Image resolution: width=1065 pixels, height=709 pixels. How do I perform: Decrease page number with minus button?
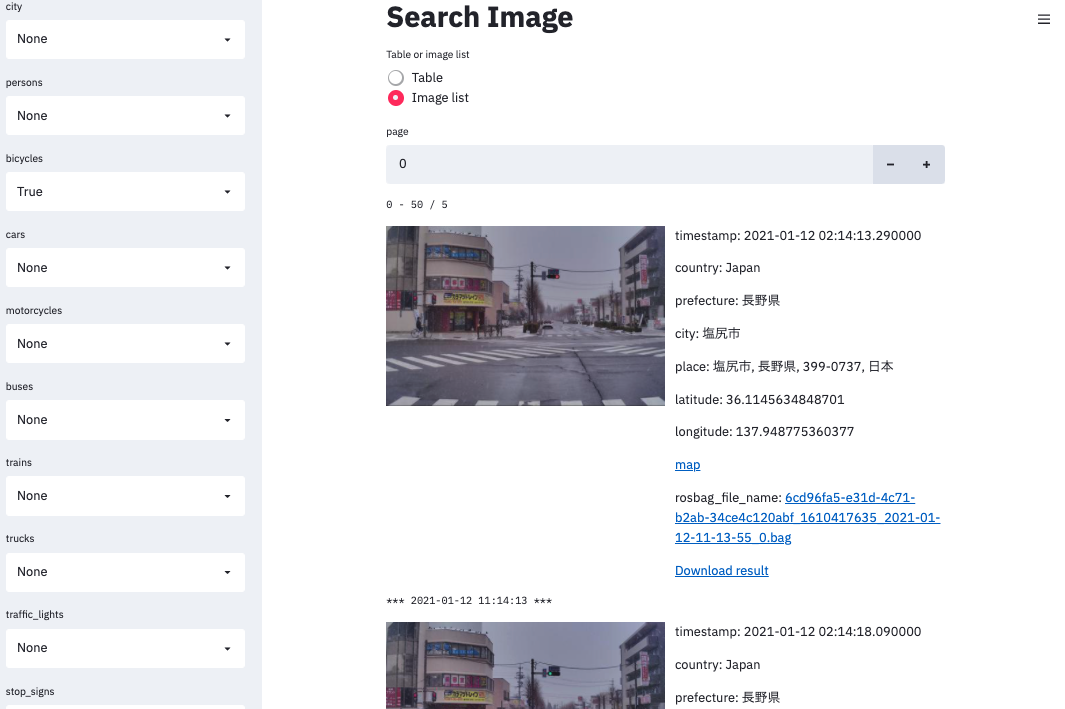point(890,164)
